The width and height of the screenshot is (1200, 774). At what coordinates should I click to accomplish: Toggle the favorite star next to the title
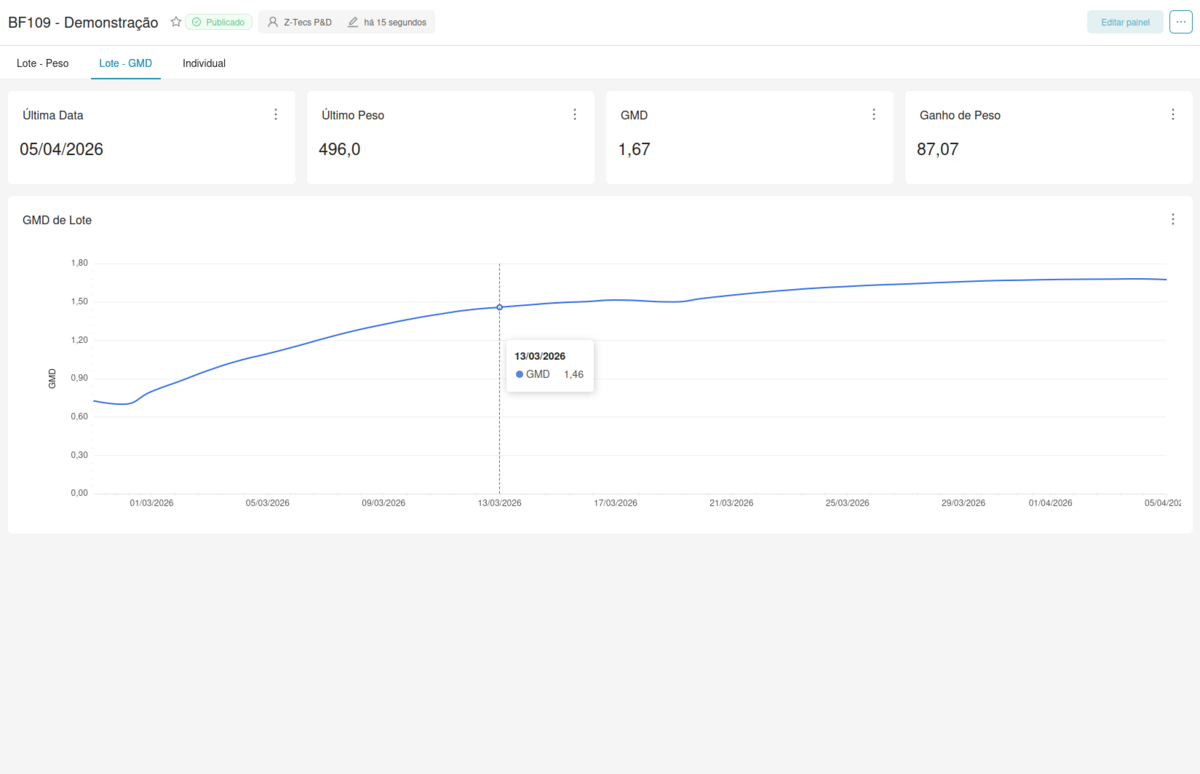tap(175, 20)
